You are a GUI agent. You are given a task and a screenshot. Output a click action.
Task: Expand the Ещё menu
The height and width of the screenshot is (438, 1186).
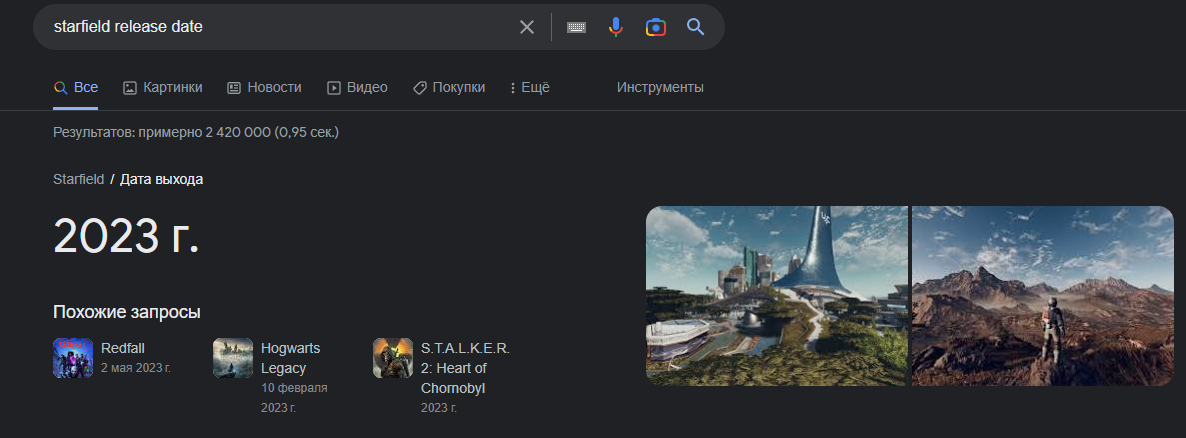pos(529,88)
